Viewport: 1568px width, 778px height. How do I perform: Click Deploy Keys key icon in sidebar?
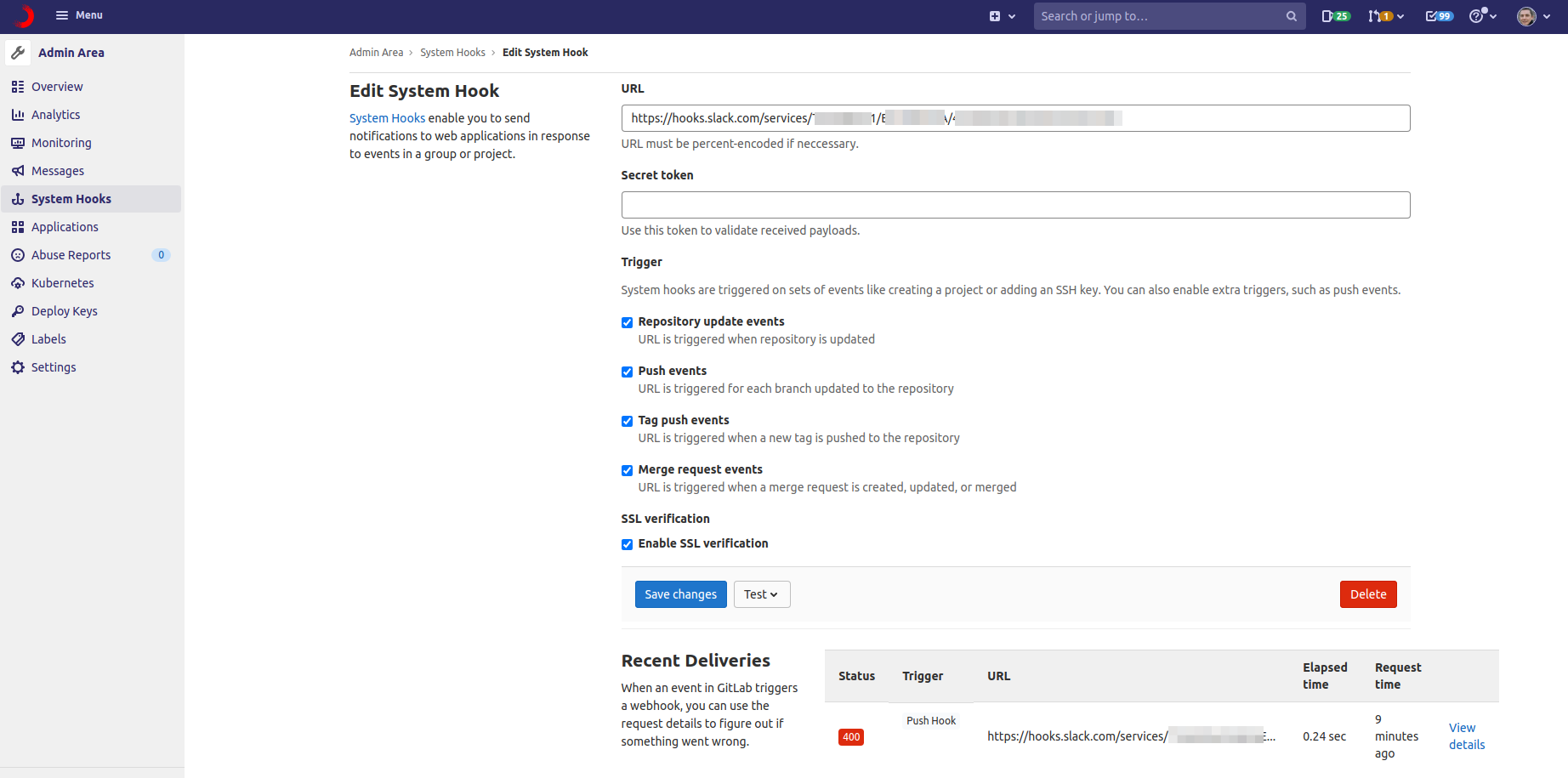[x=18, y=311]
